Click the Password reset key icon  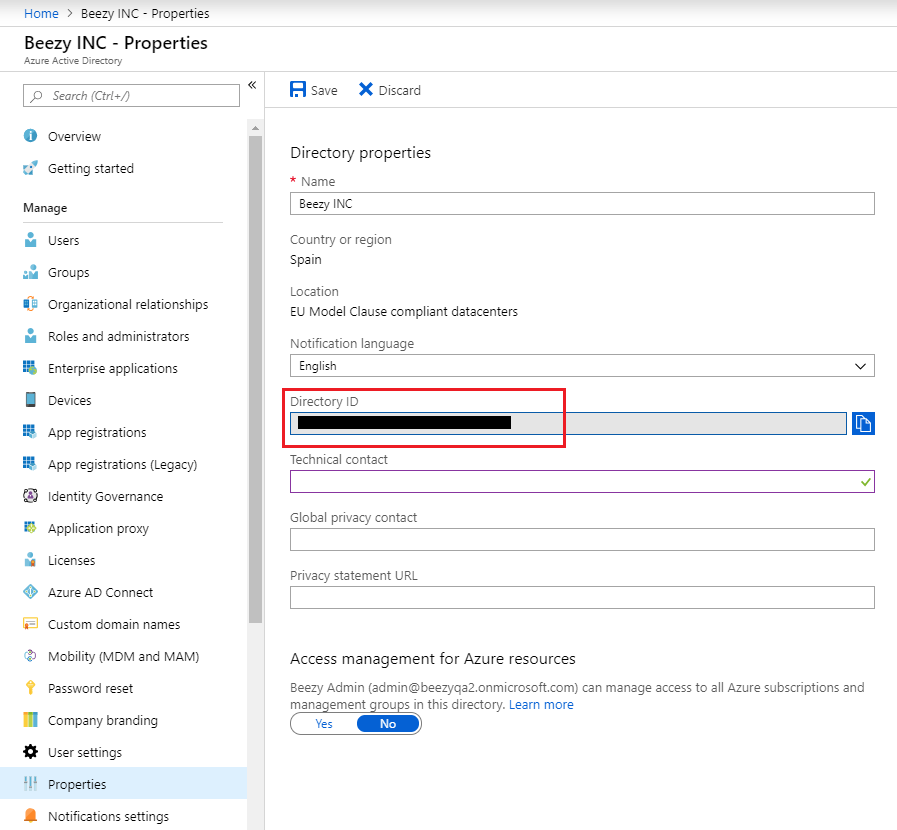tap(30, 688)
